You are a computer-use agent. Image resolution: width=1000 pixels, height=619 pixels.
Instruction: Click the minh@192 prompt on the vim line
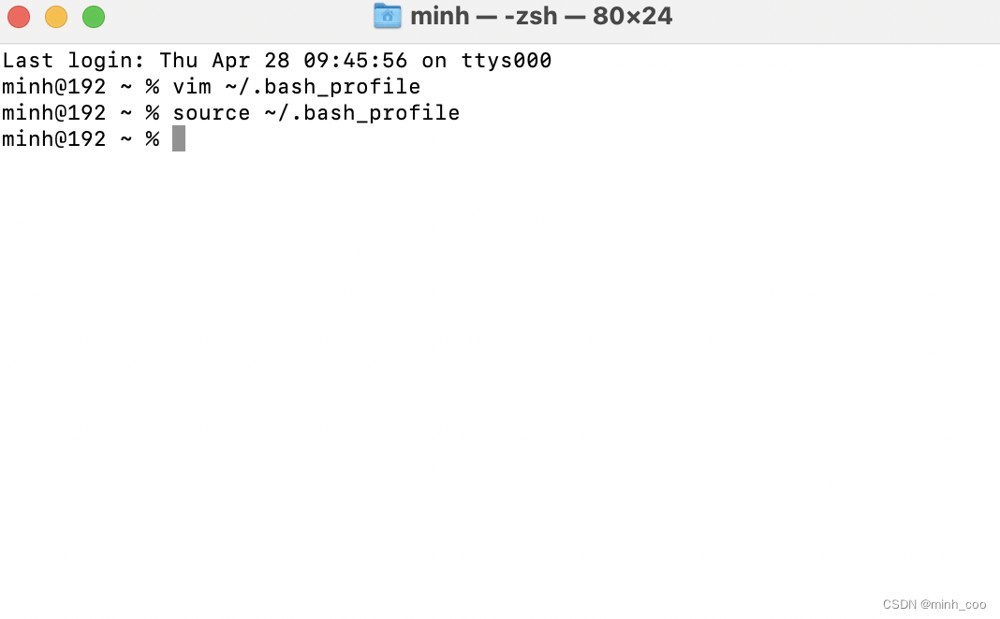(x=54, y=87)
